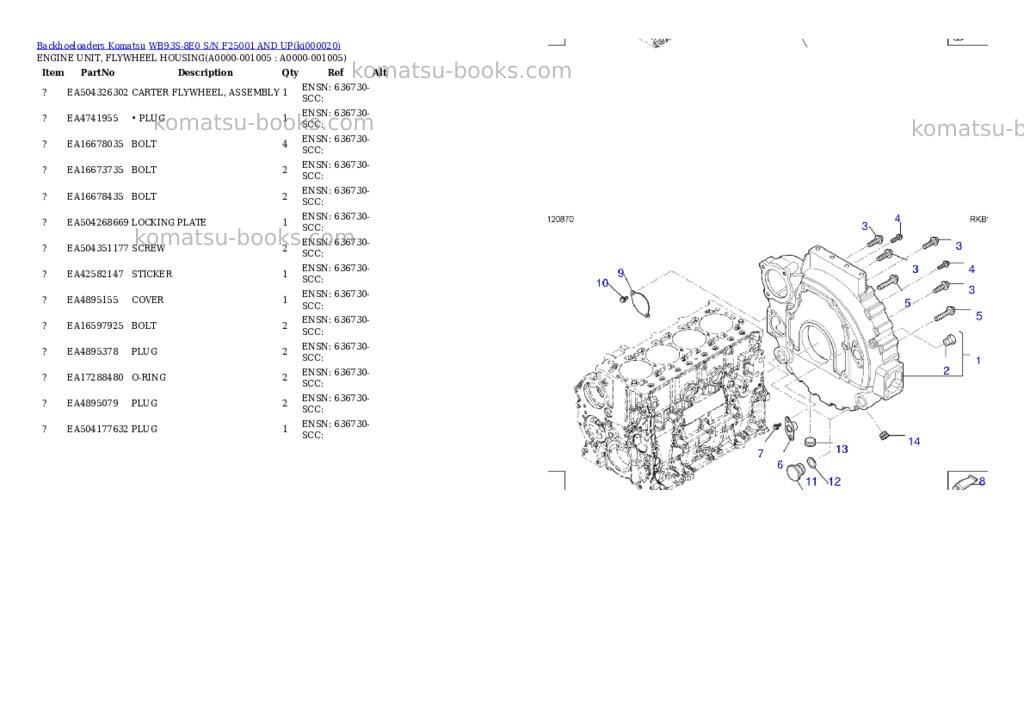Select part number EA16678035
Viewport: 1024px width, 725px height.
pos(95,144)
